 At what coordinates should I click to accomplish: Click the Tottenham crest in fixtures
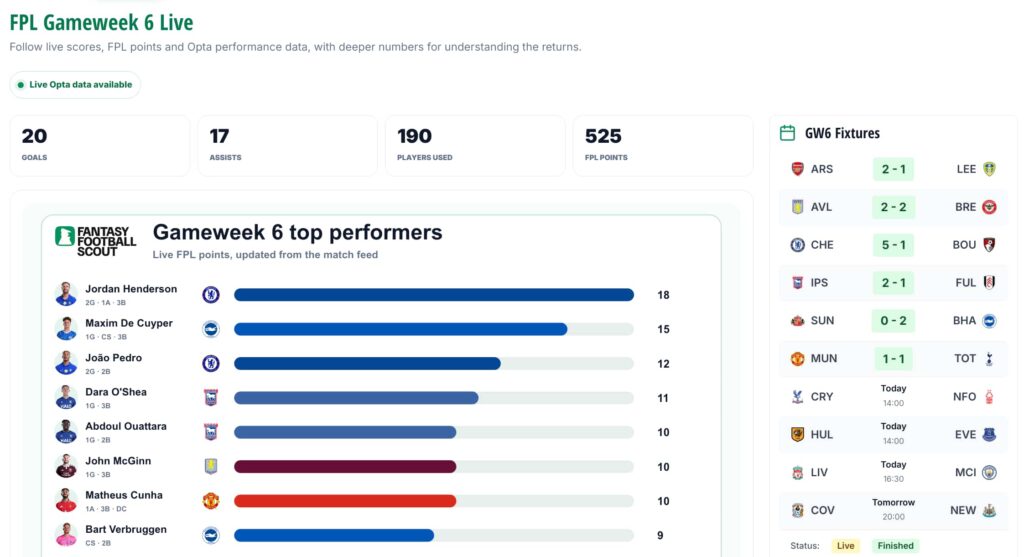(x=989, y=358)
